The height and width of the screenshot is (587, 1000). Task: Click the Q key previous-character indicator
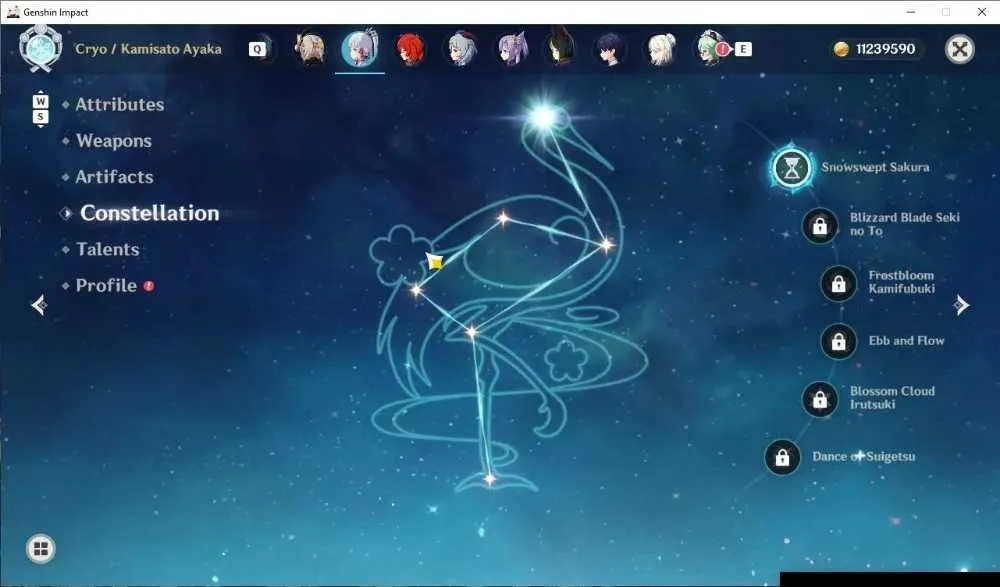[257, 49]
